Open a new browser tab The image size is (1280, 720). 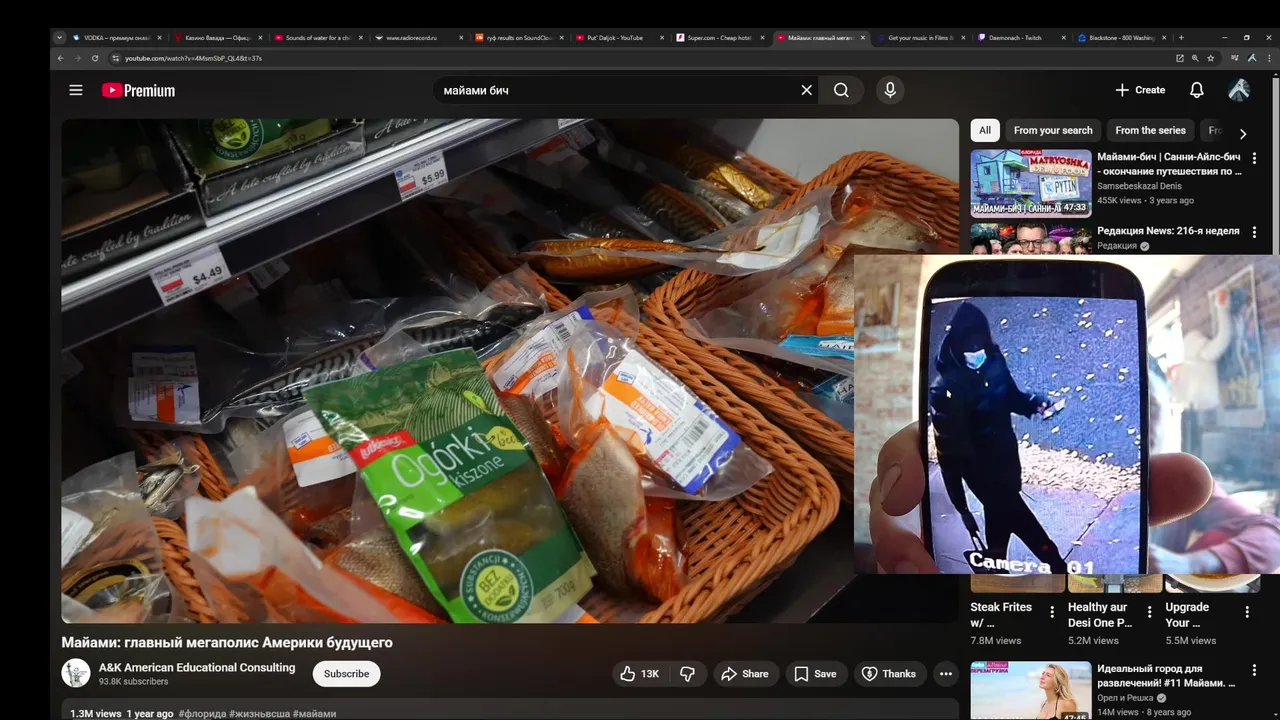click(x=1181, y=38)
